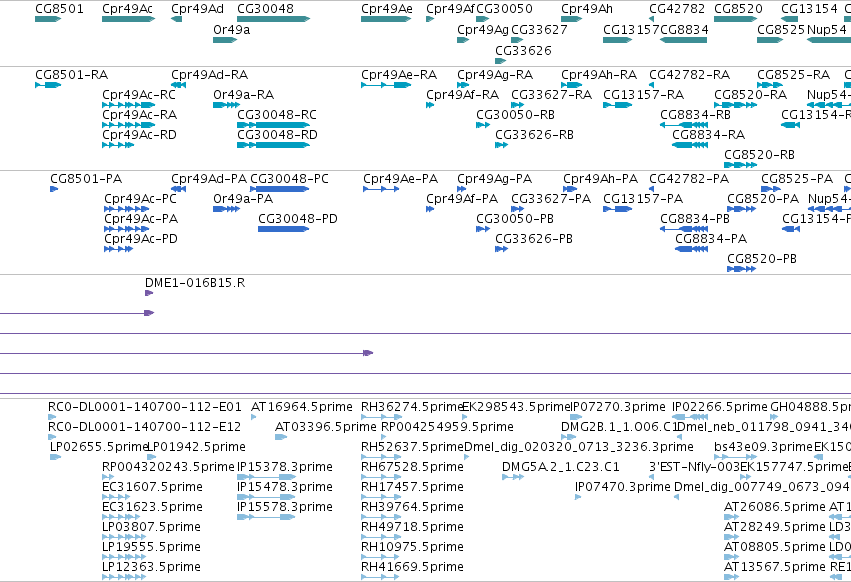
Task: Click the Or49a-PA protein label
Action: [x=243, y=199]
